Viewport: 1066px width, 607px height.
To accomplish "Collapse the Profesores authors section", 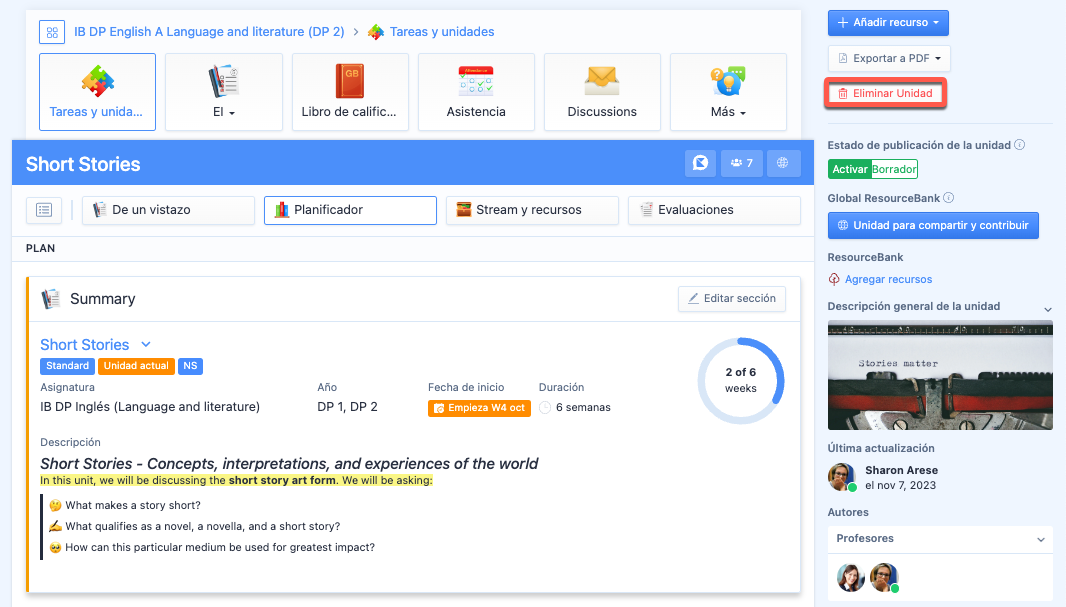I will pos(1041,539).
